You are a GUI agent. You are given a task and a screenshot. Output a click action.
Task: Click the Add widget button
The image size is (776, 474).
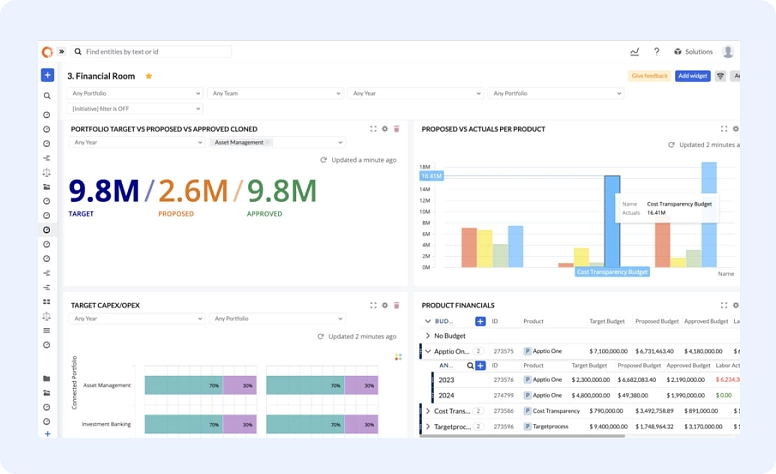(x=692, y=76)
